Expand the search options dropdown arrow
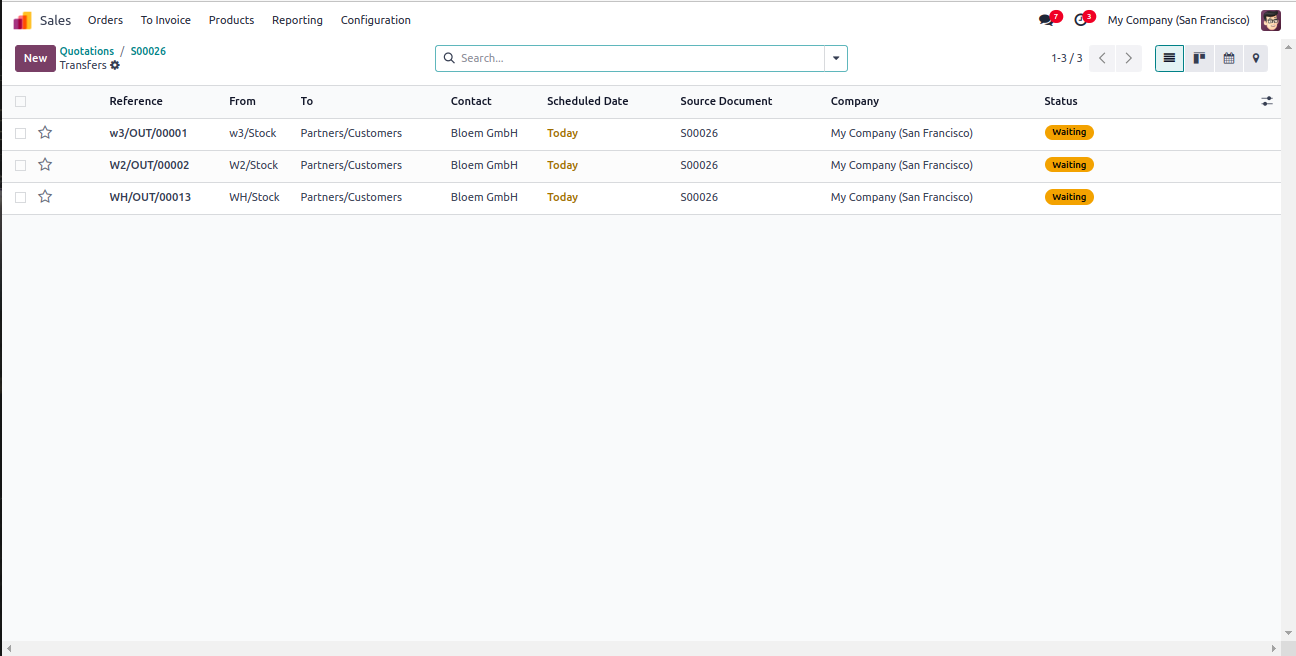 [x=836, y=58]
